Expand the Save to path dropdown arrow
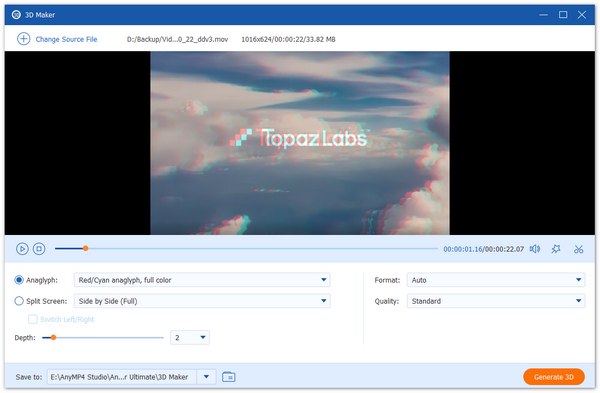The width and height of the screenshot is (600, 393). tap(206, 377)
